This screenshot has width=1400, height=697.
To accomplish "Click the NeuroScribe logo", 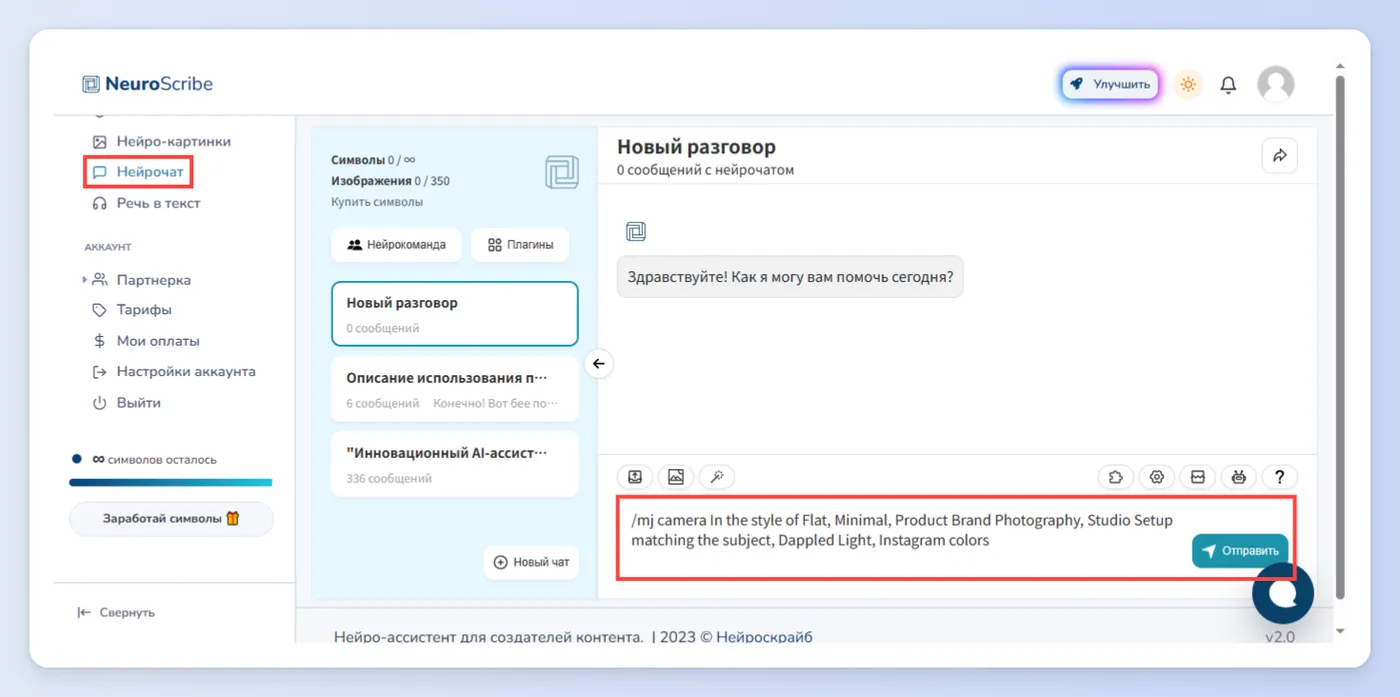I will coord(148,84).
